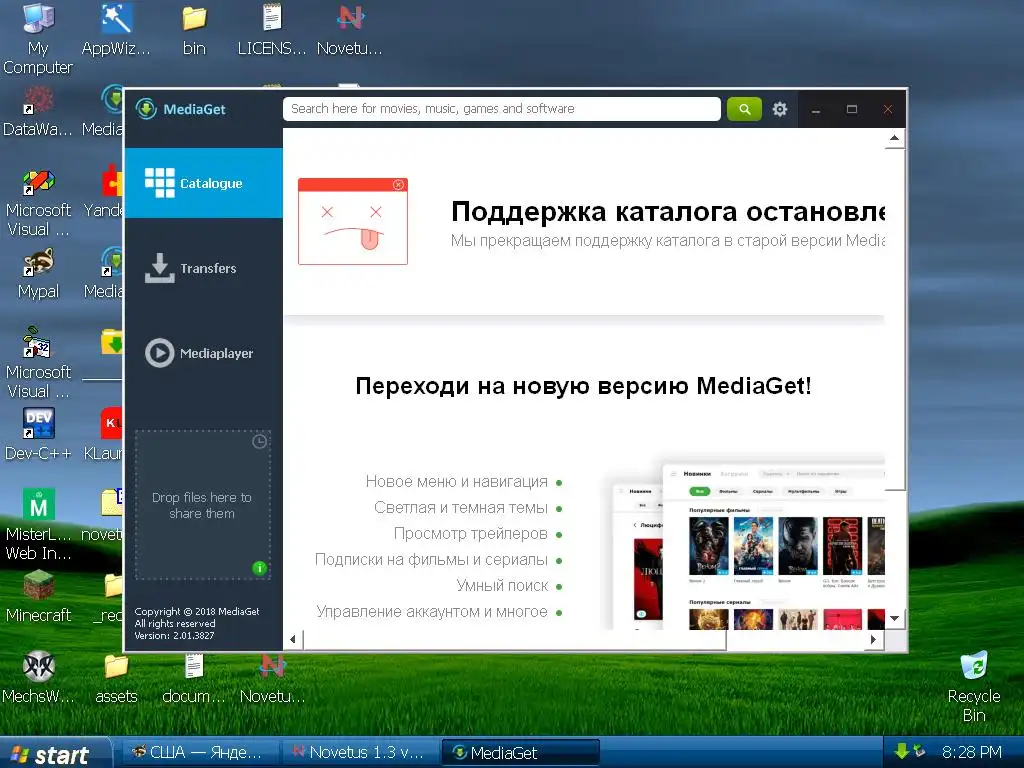
Task: Select the Recycle Bin icon
Action: point(974,686)
